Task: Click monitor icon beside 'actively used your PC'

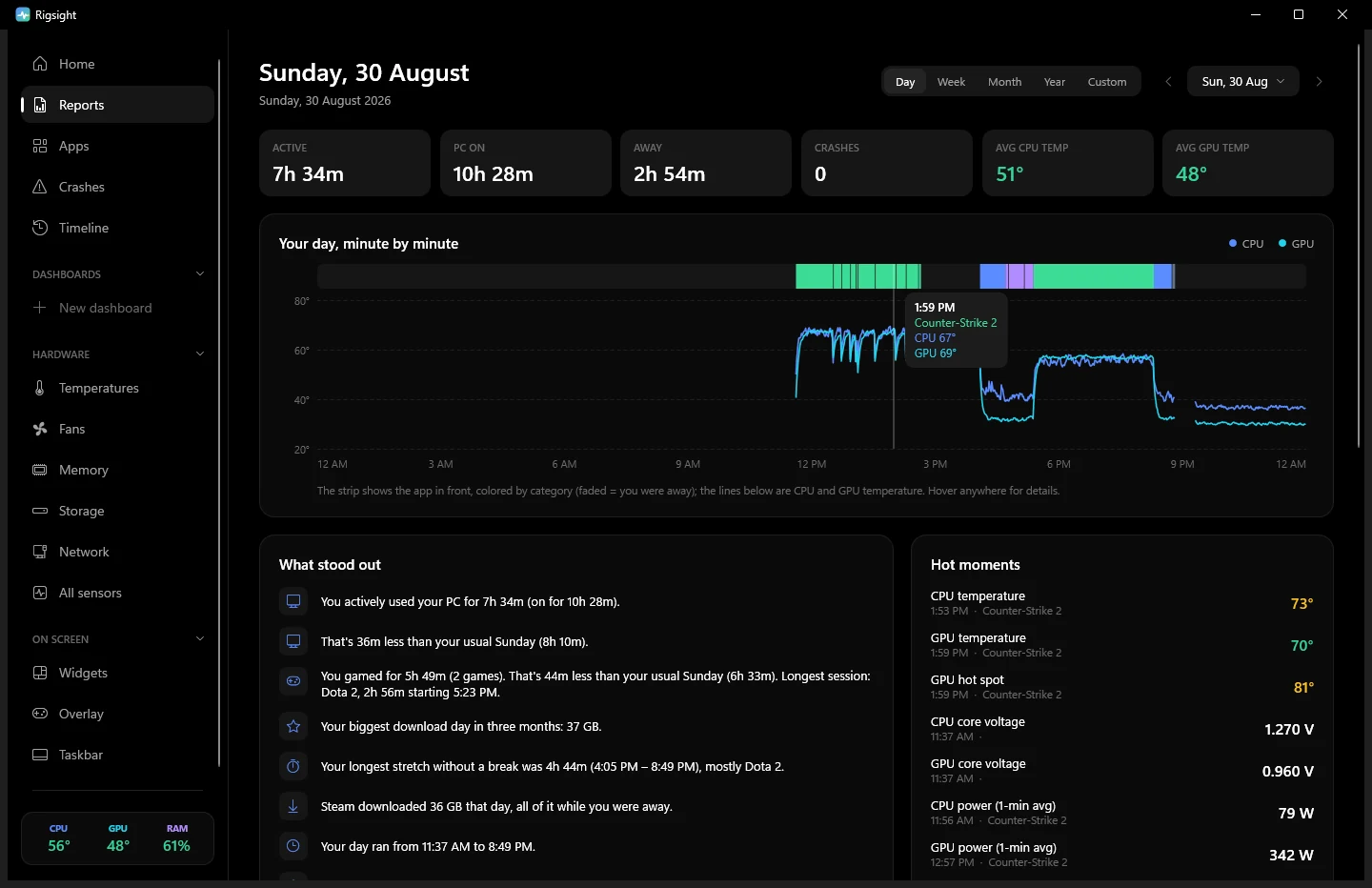Action: coord(293,601)
